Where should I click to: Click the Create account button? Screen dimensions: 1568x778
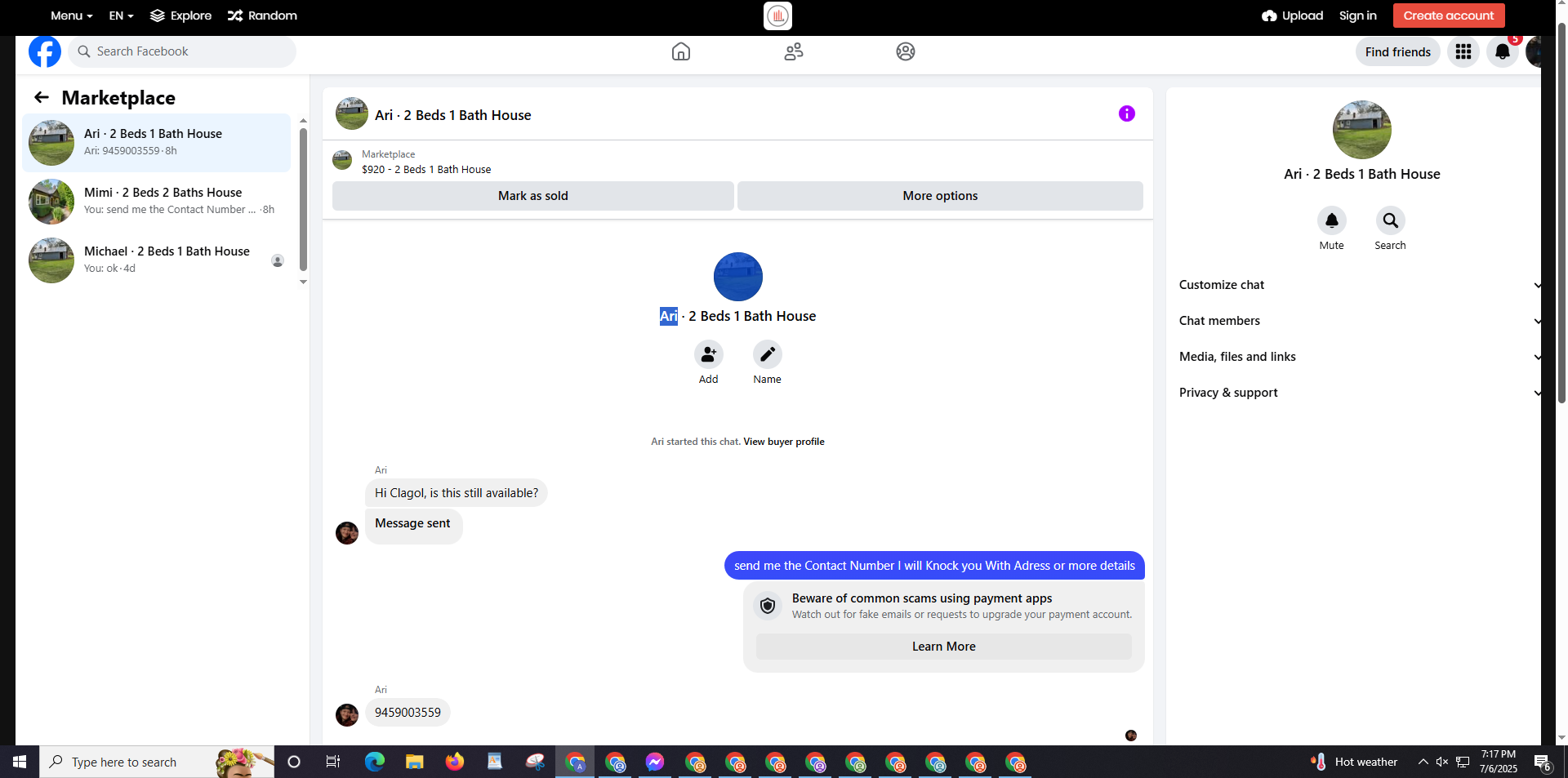[1449, 16]
